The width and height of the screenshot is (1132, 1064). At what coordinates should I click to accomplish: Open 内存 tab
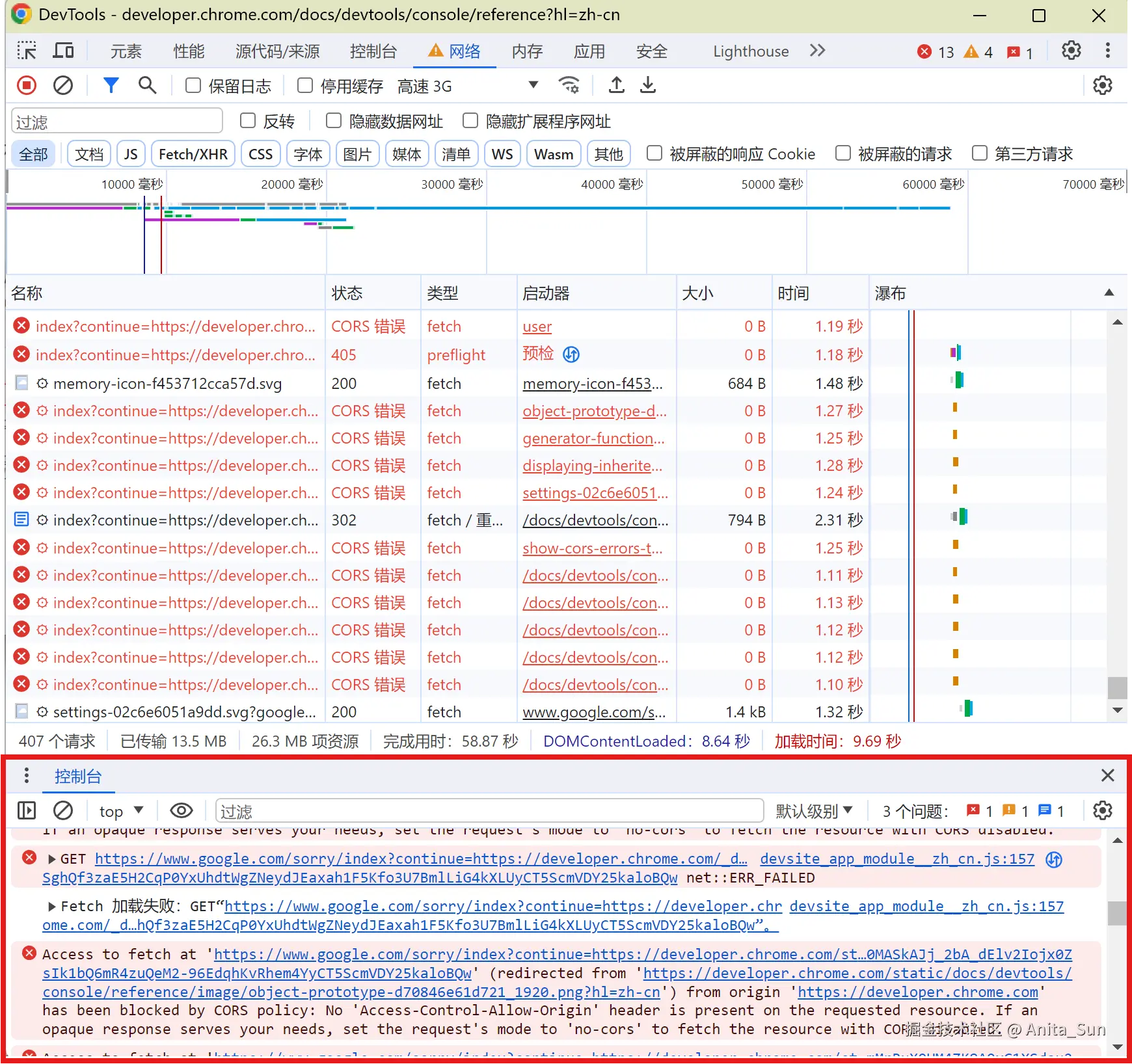[528, 51]
